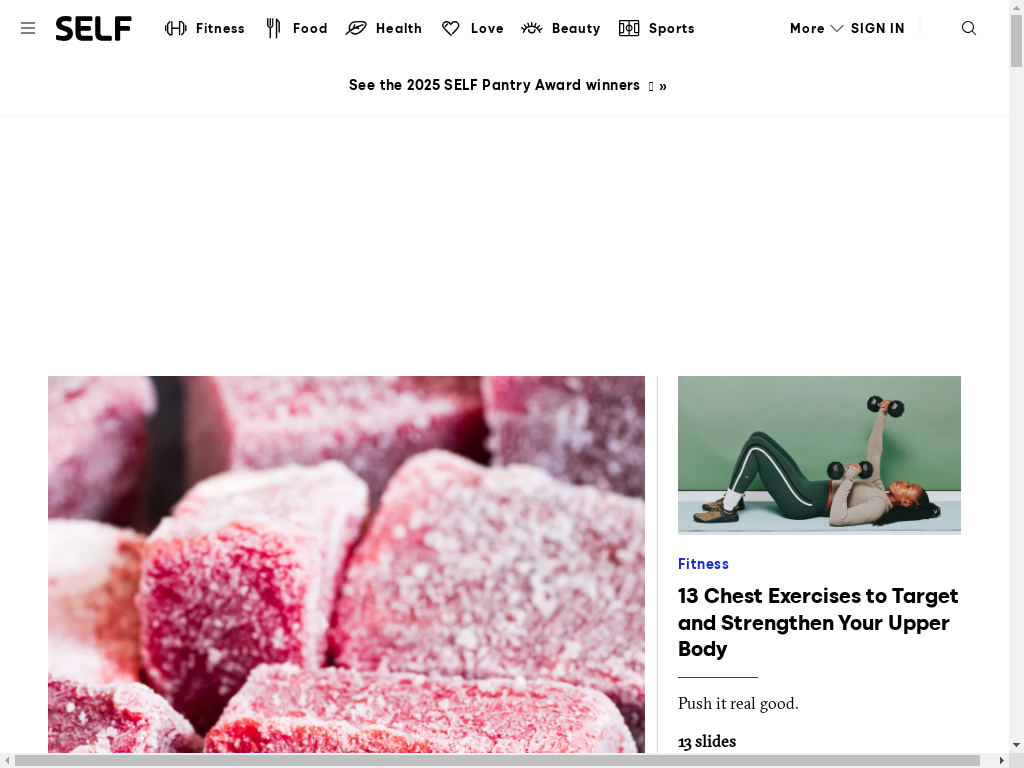Click the Food fork and knife icon
Screen dimensions: 1024x768
273,28
